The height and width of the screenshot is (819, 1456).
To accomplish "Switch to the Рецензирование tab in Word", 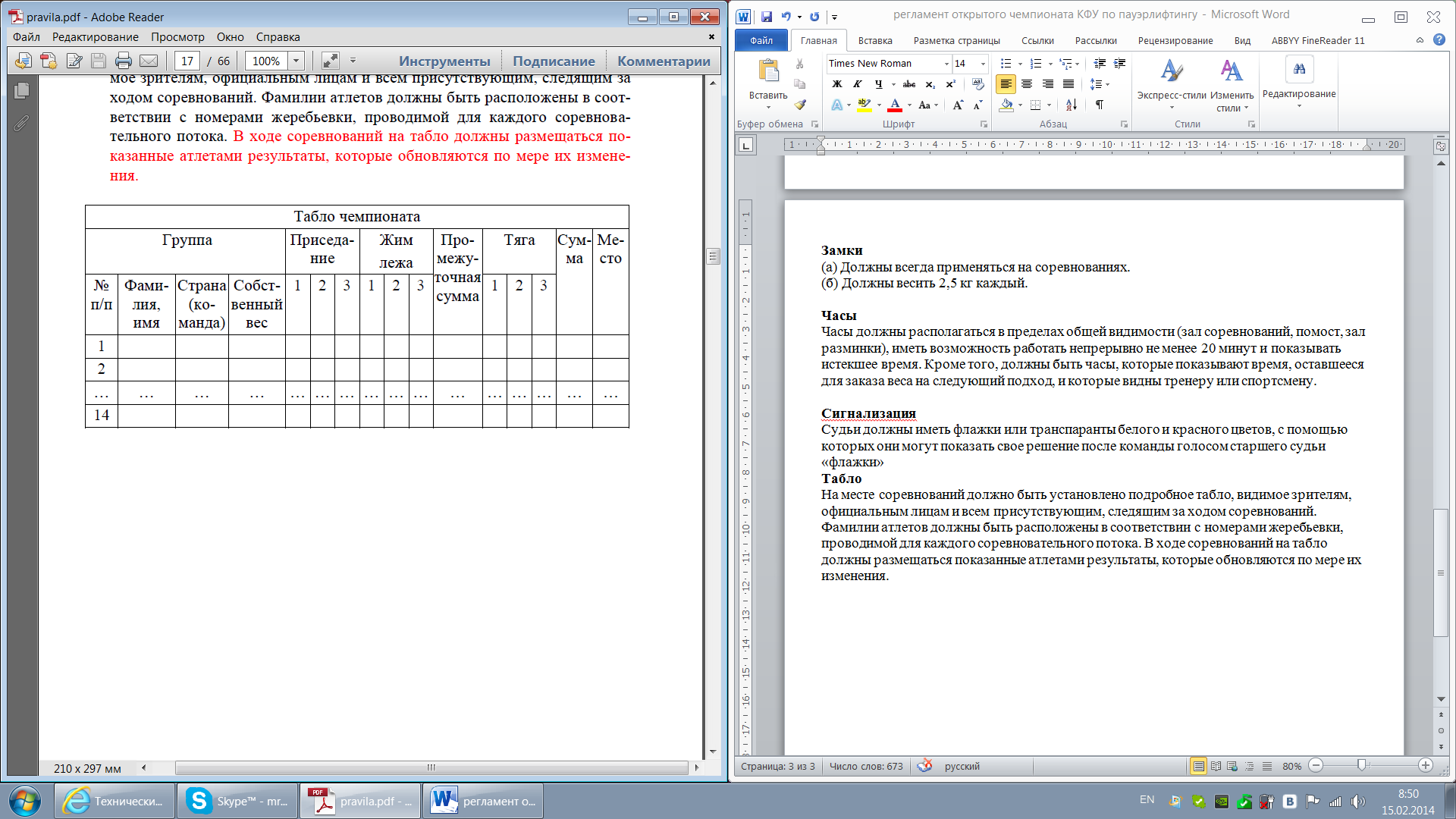I will tap(1175, 41).
